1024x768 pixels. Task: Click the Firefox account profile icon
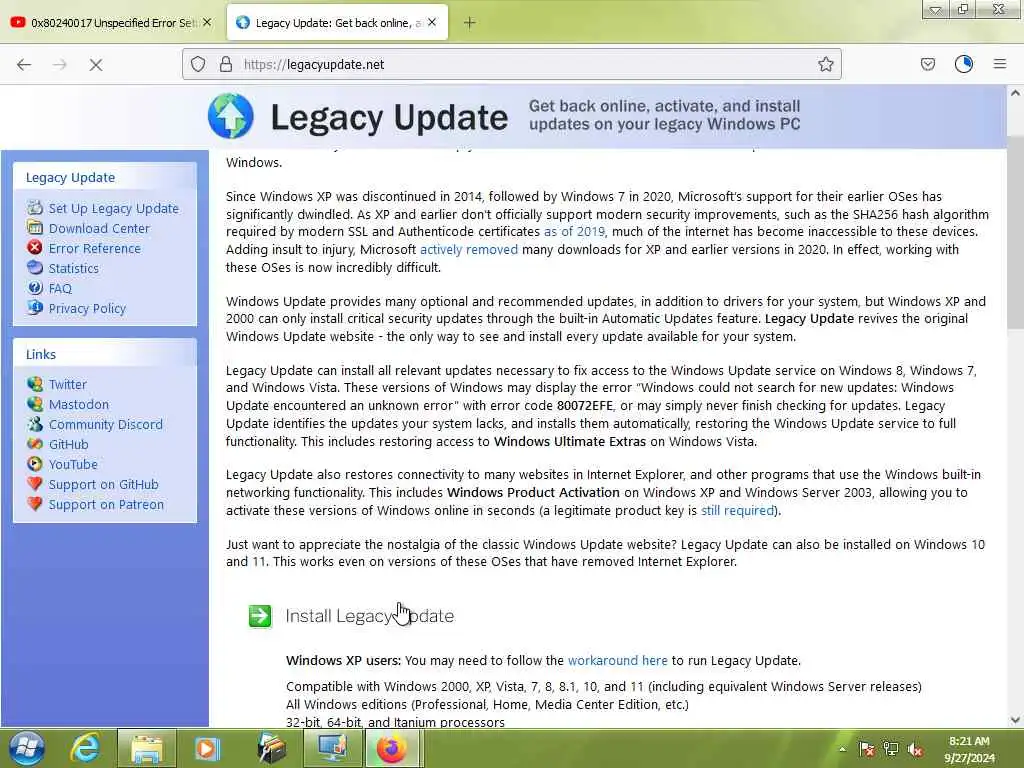pos(963,64)
